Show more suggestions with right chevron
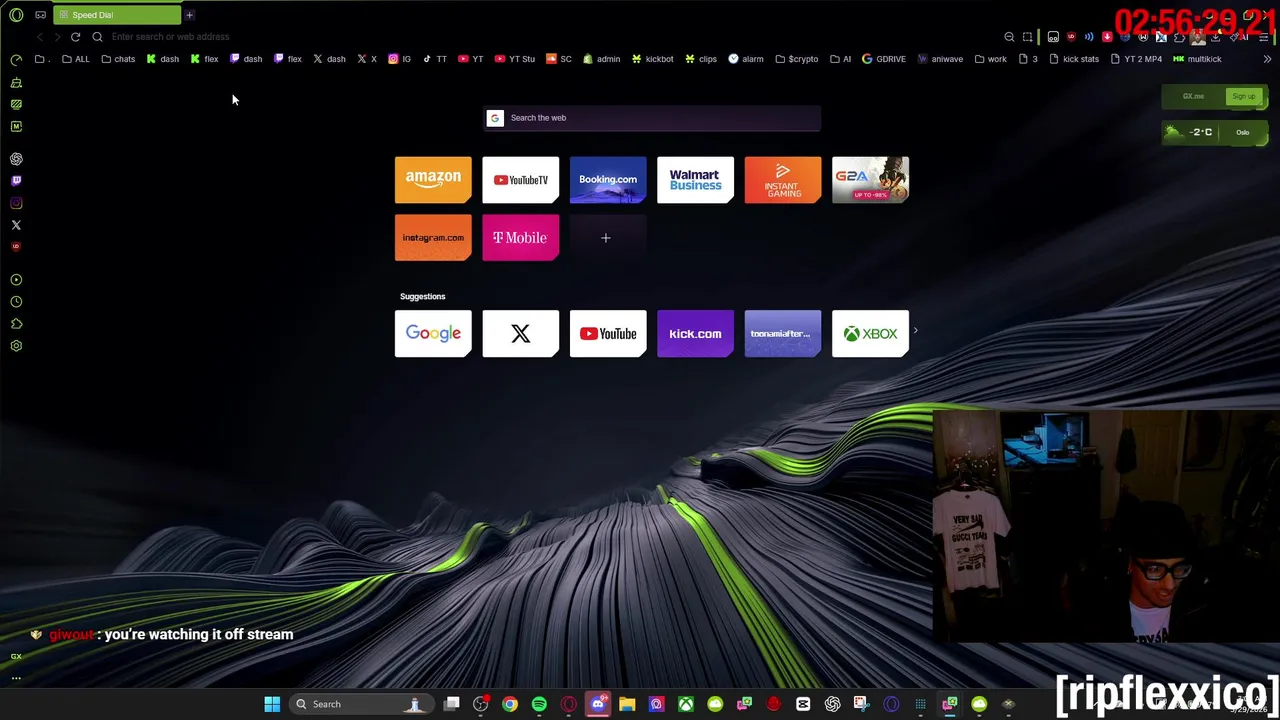This screenshot has width=1280, height=720. tap(915, 331)
